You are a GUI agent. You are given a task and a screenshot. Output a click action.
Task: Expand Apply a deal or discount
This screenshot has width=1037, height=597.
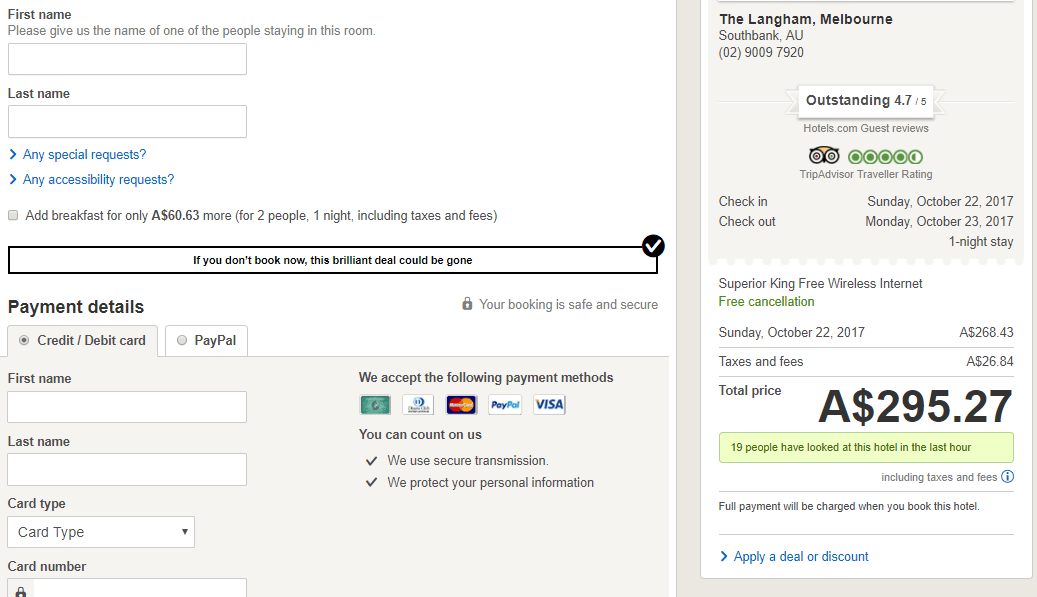tap(800, 556)
